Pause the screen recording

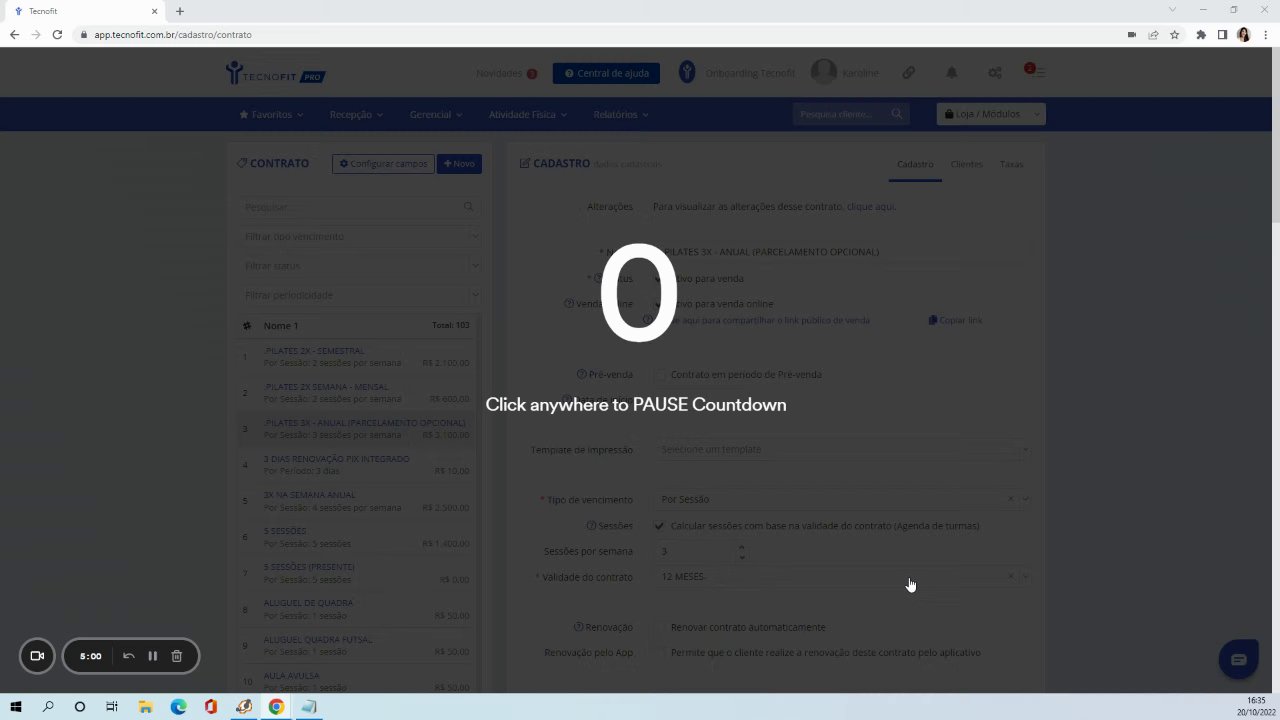click(x=153, y=656)
